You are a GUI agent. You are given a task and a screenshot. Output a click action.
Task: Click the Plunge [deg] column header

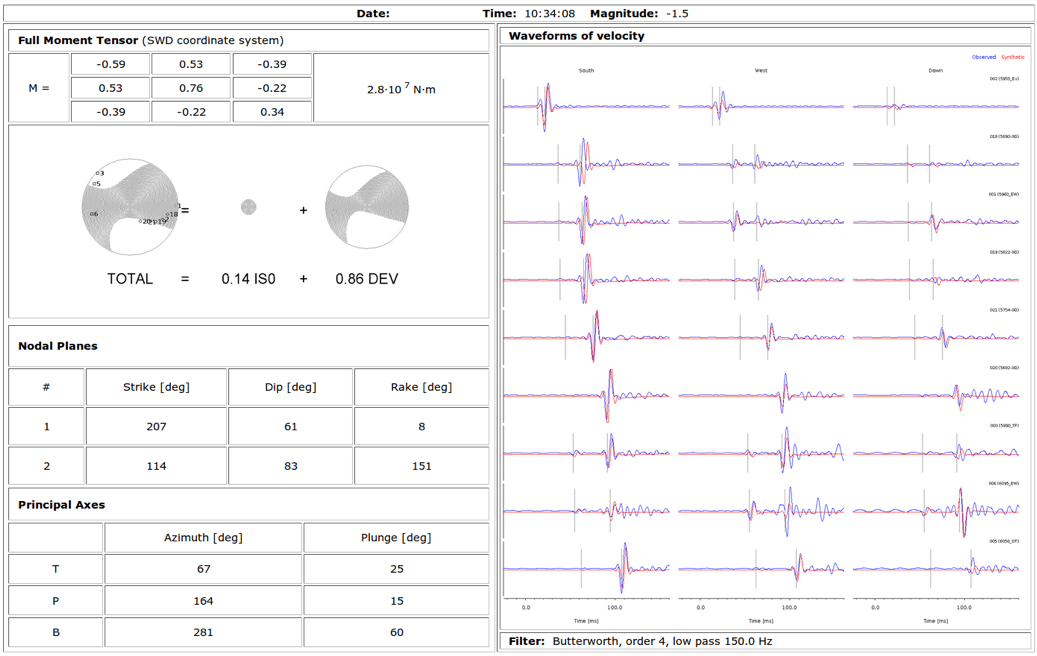[x=396, y=537]
